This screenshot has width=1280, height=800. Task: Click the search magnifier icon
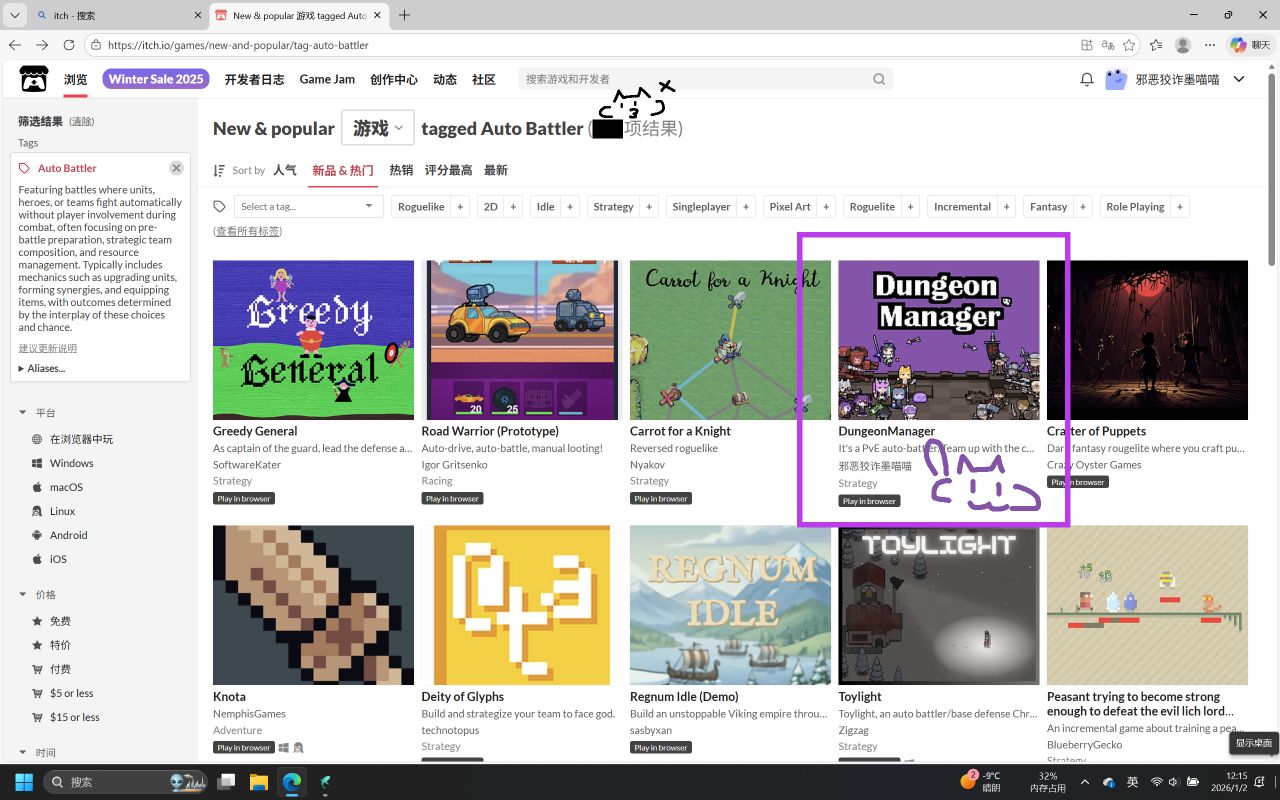tap(879, 79)
